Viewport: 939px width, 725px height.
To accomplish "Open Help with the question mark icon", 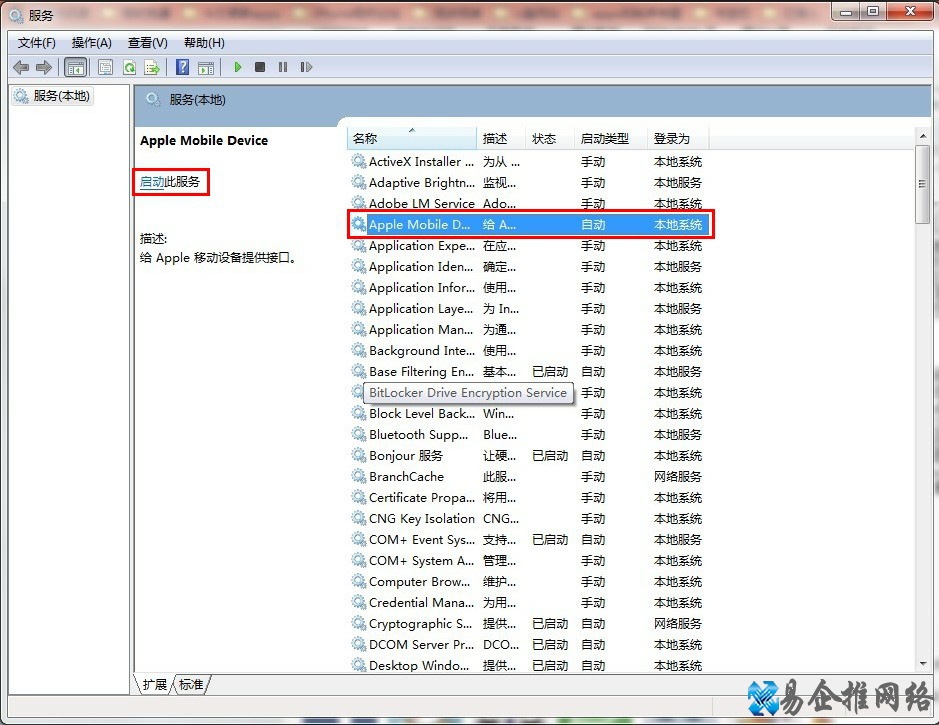I will click(x=182, y=66).
